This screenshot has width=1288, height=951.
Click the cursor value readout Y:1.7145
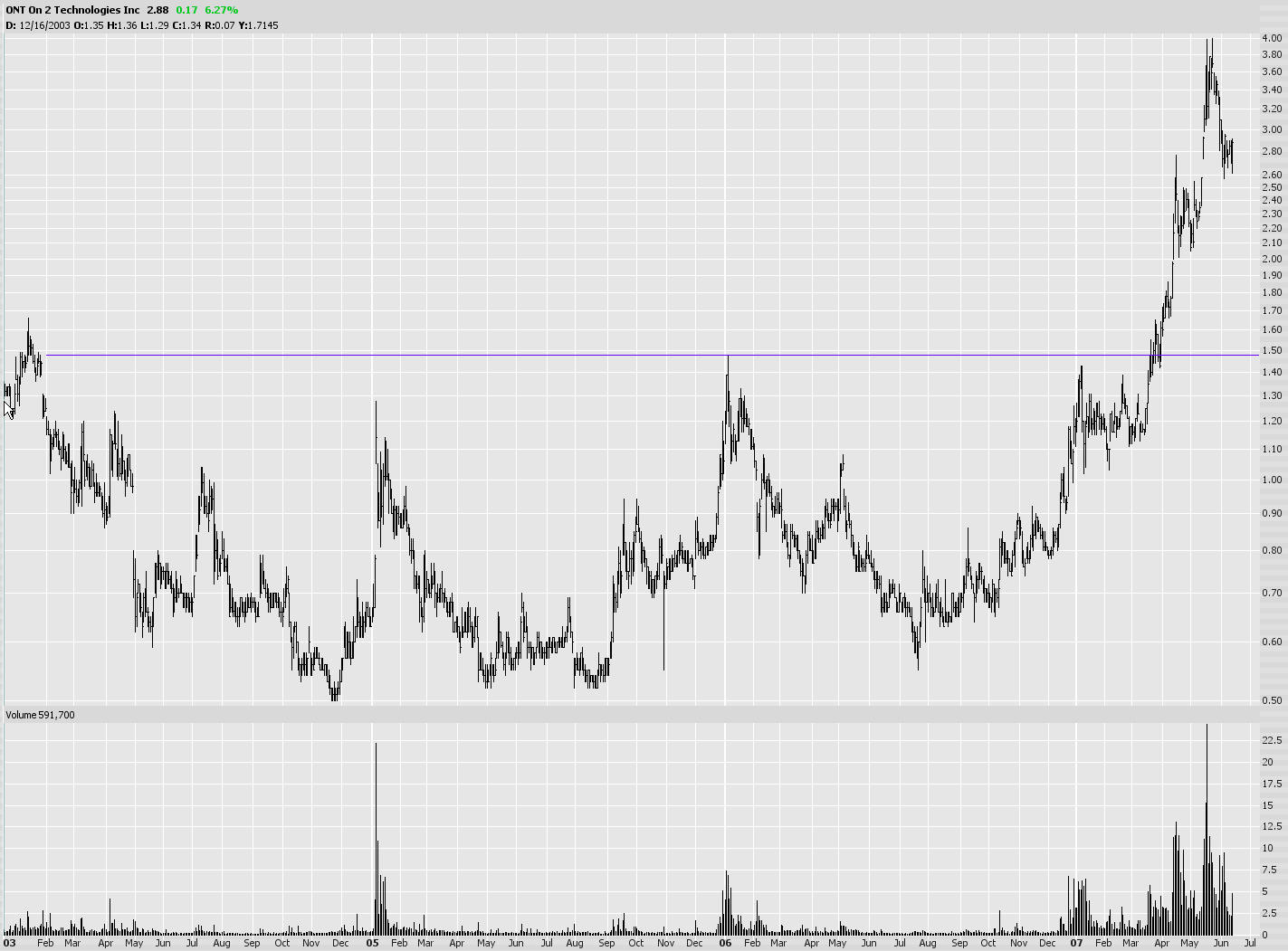tap(258, 25)
